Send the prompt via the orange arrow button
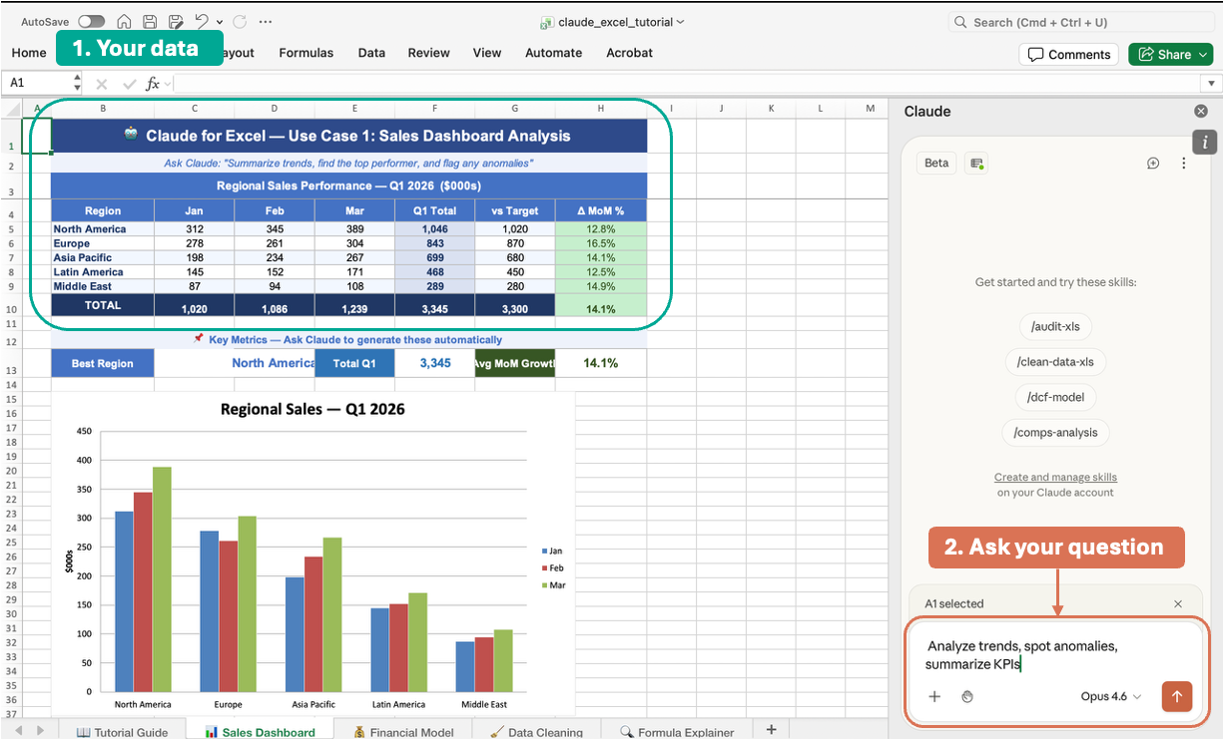This screenshot has height=740, width=1224. 1177,696
